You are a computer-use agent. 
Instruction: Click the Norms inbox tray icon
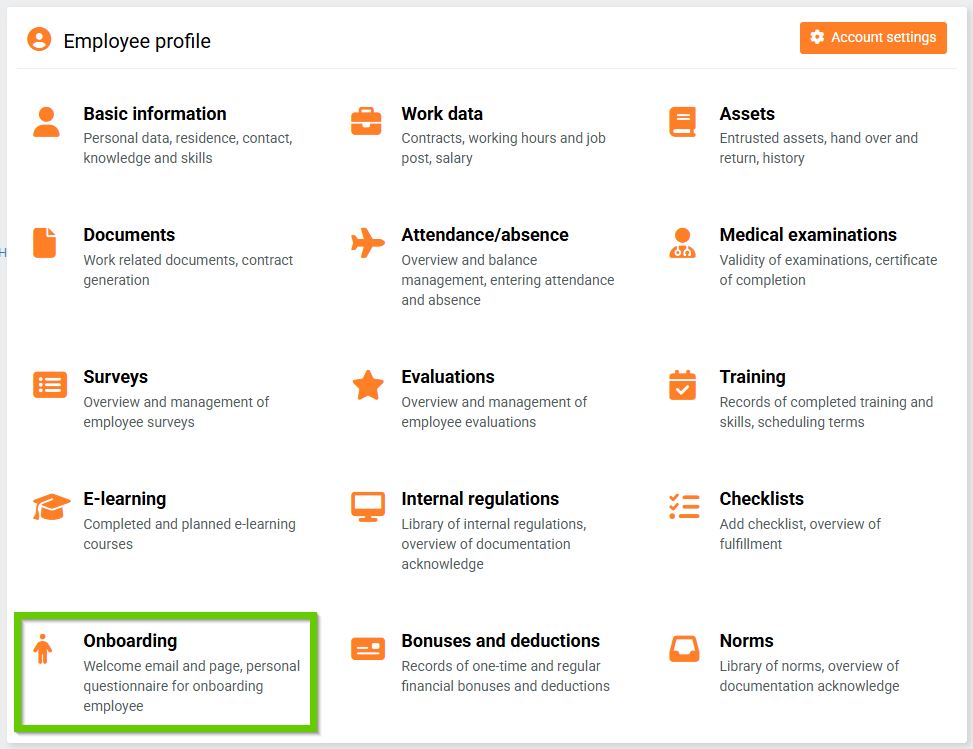[x=684, y=649]
